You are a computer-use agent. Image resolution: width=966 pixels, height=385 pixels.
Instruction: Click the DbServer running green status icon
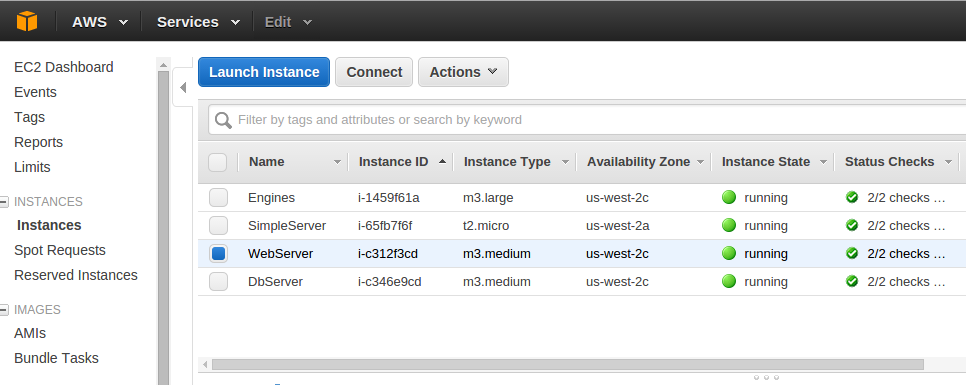coord(729,282)
